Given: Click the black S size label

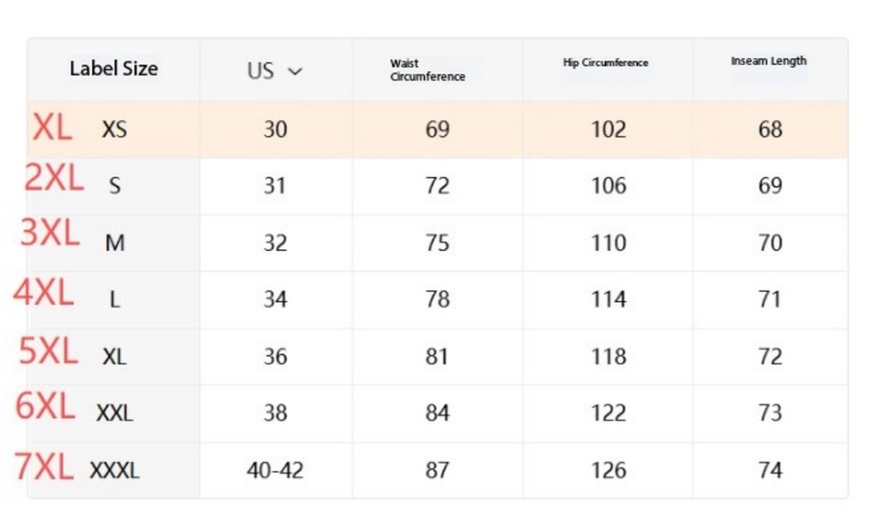Looking at the screenshot, I should pos(114,187).
